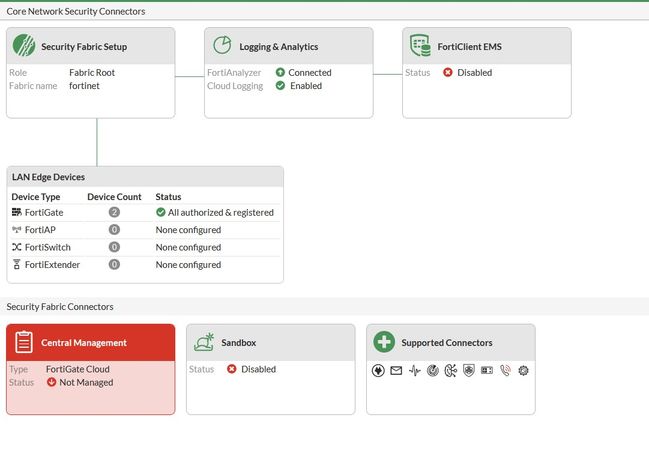Click the FortiExtender device type entry

point(52,265)
